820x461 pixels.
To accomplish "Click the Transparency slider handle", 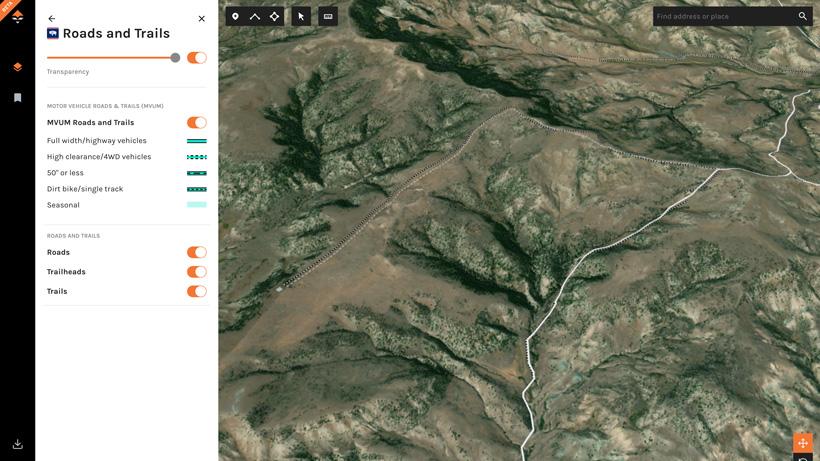I will [x=175, y=58].
